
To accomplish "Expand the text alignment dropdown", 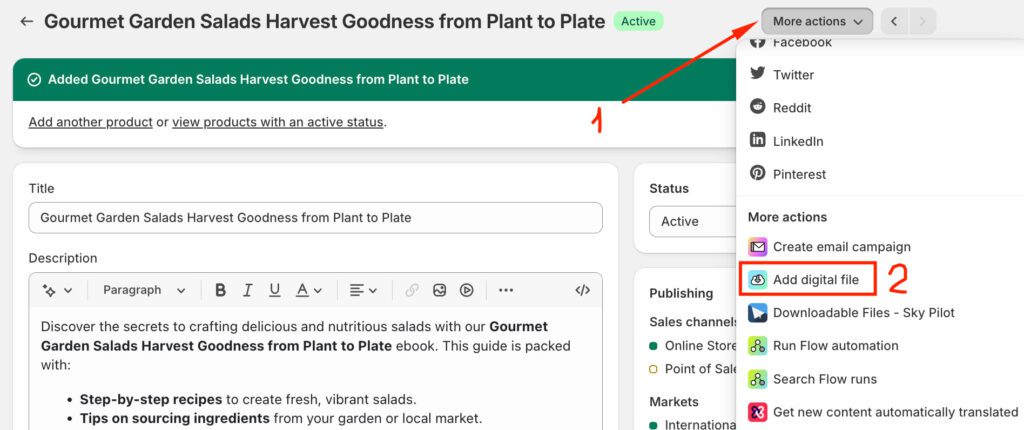I will [x=362, y=290].
